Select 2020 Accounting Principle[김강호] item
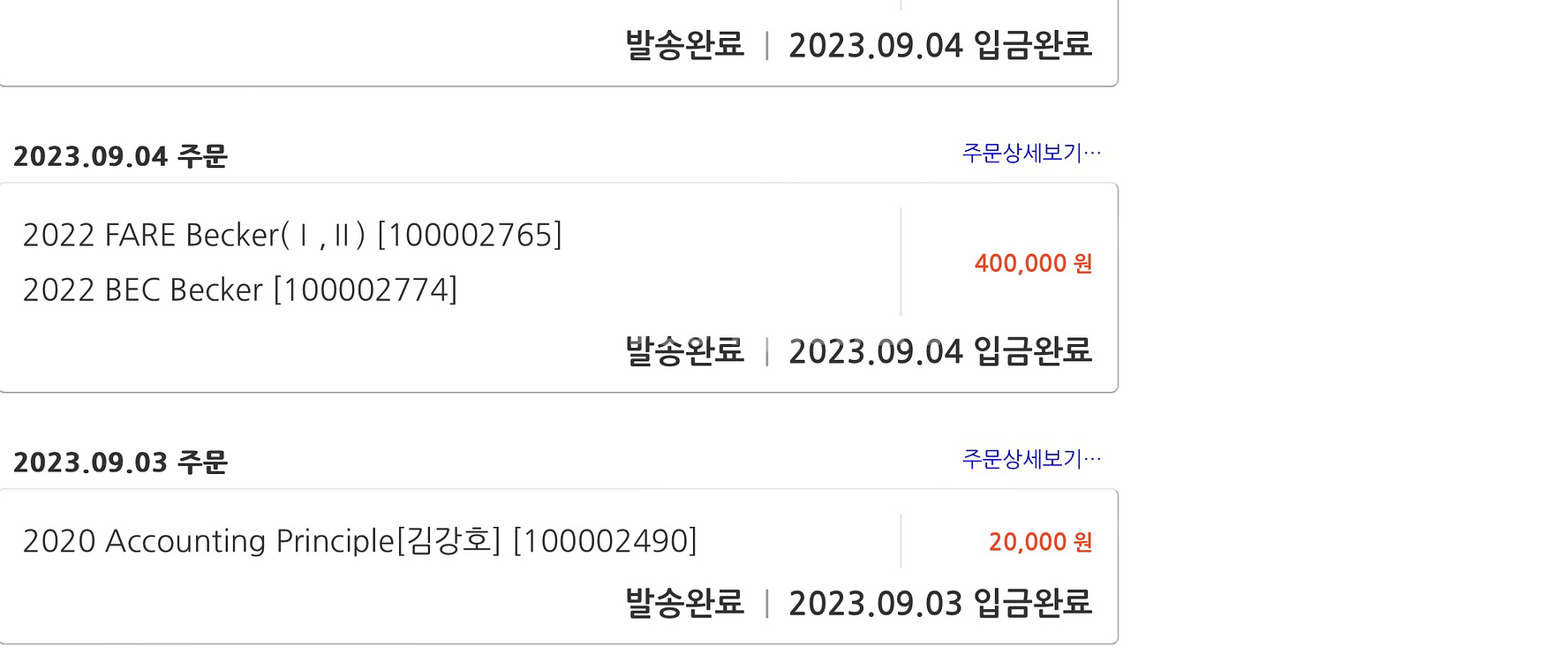Viewport: 1568px width, 662px height. (360, 541)
